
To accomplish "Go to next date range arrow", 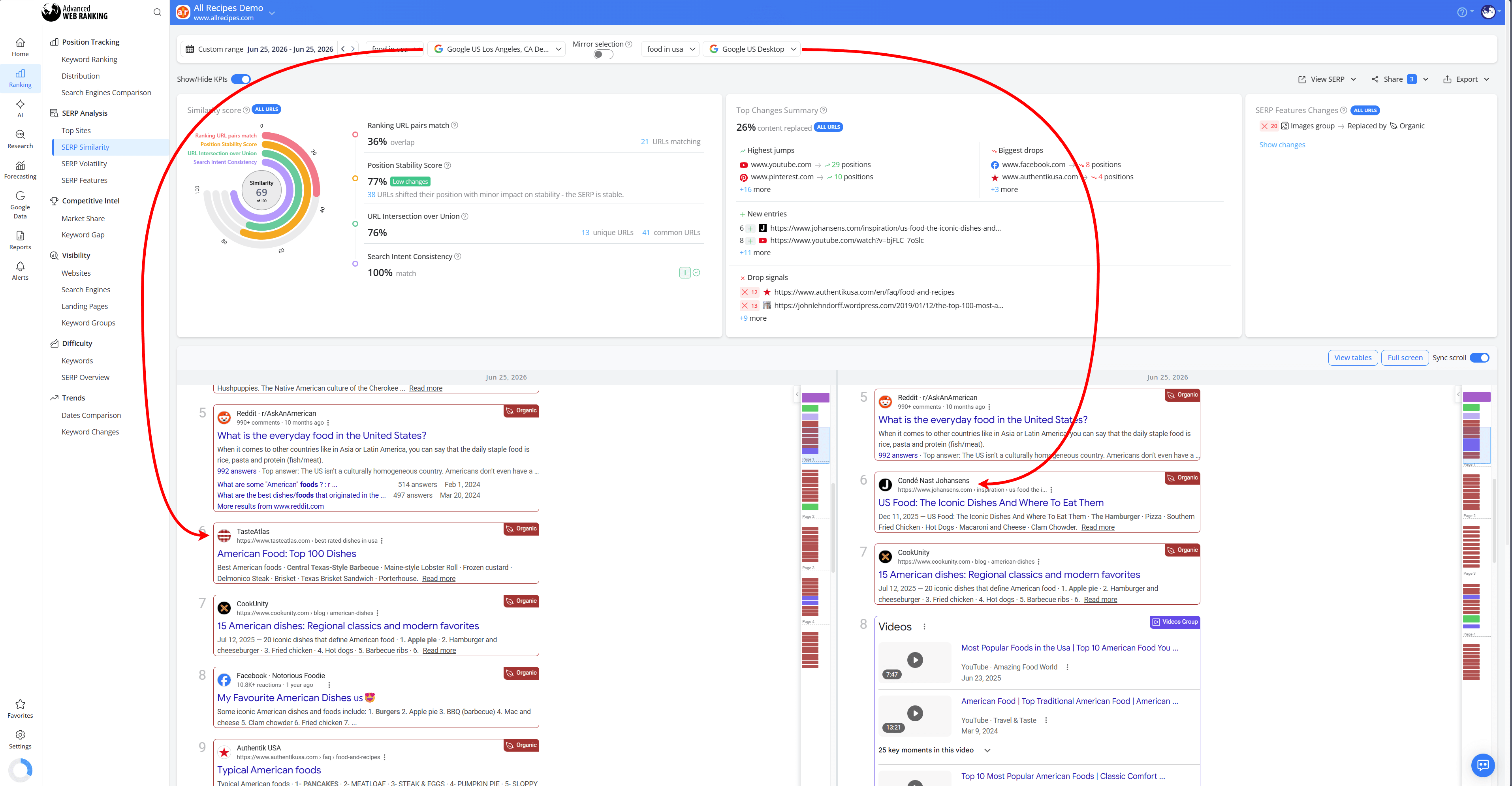I will [353, 49].
